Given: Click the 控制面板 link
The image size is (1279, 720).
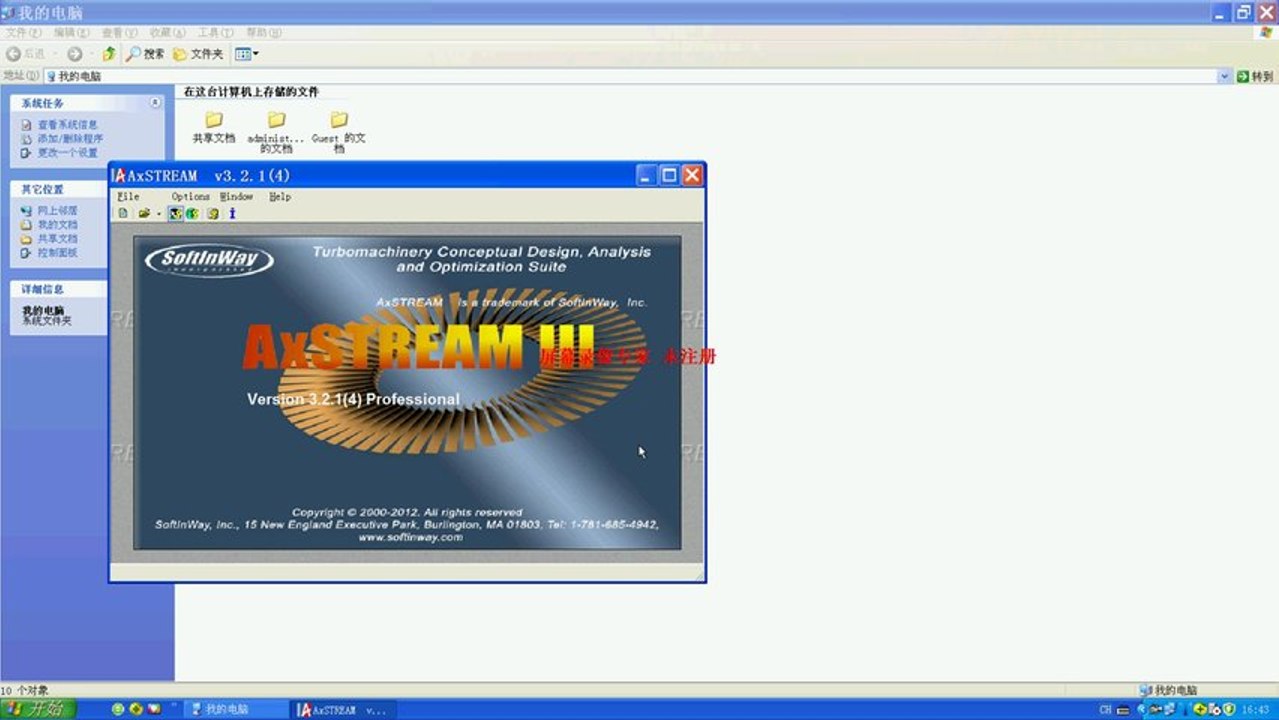Looking at the screenshot, I should 57,253.
